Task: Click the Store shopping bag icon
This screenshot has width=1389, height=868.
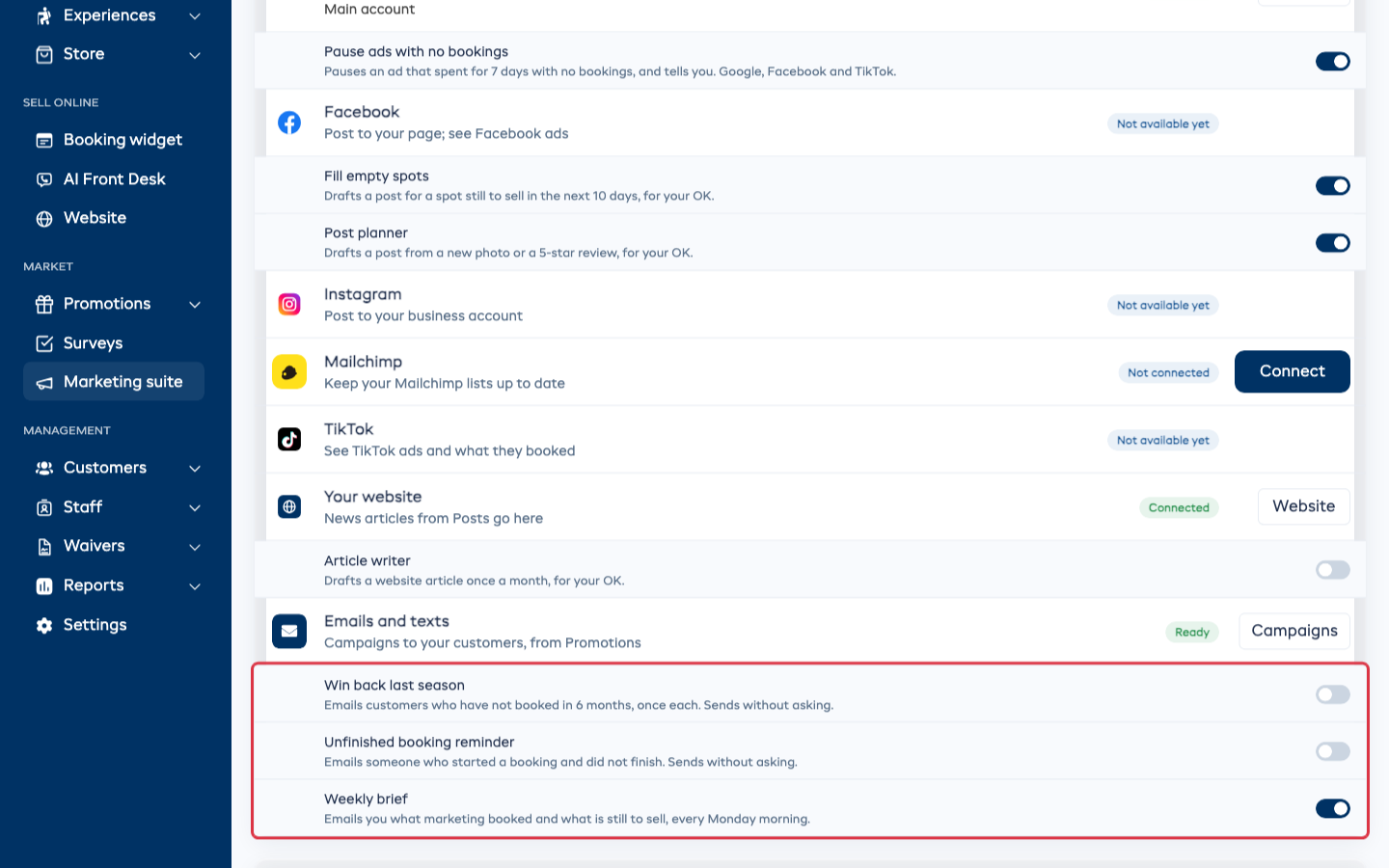Action: click(44, 54)
